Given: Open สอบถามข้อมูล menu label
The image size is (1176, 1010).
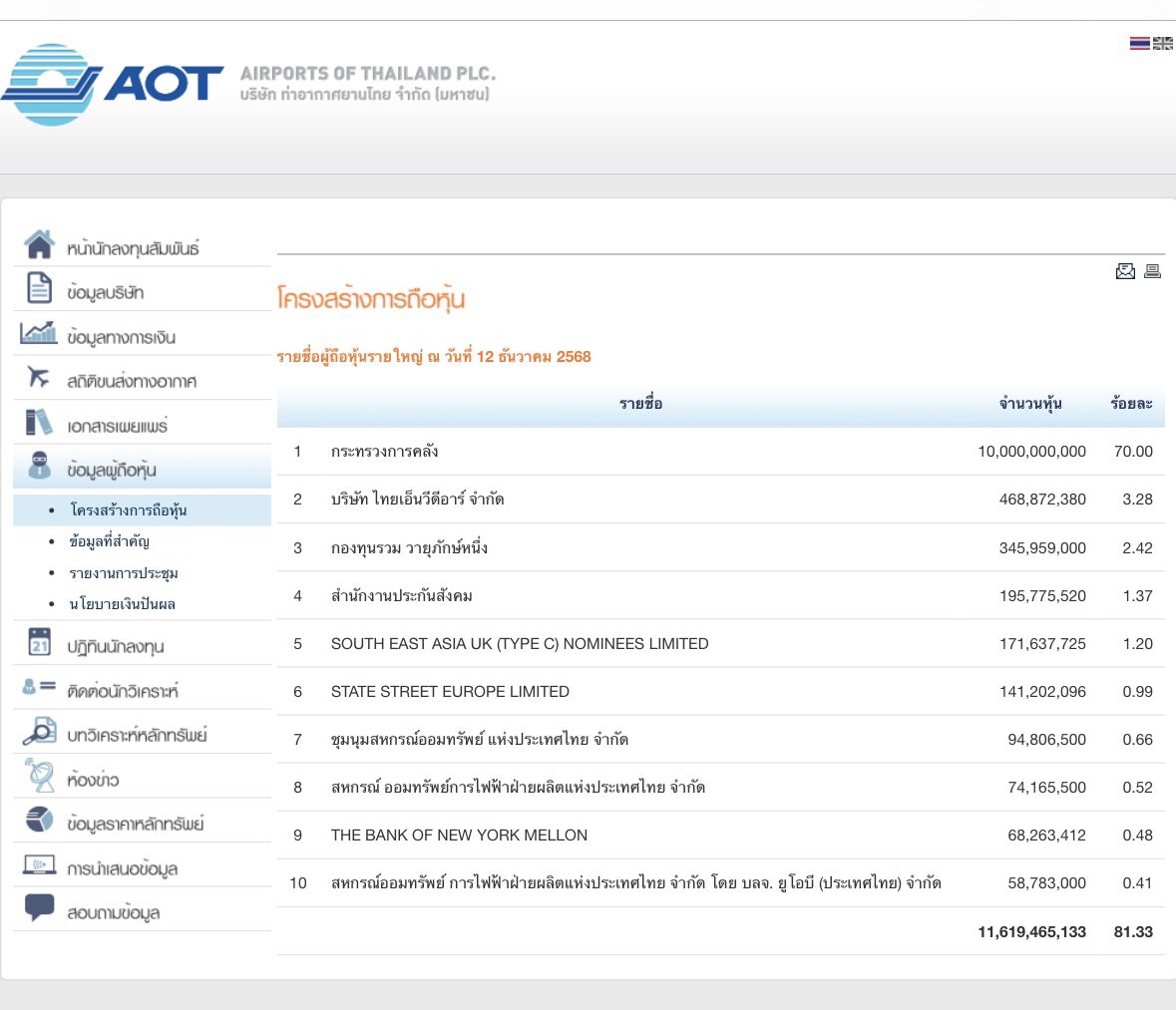Looking at the screenshot, I should tap(114, 912).
